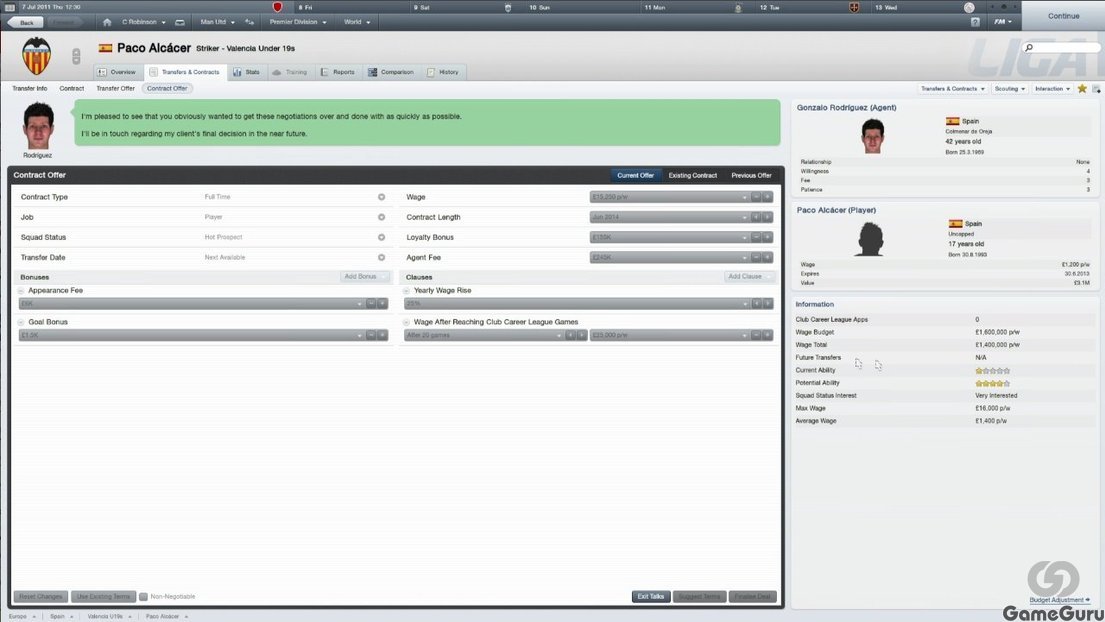Open the C Robinson manager menu
The image size is (1105, 622).
click(144, 22)
